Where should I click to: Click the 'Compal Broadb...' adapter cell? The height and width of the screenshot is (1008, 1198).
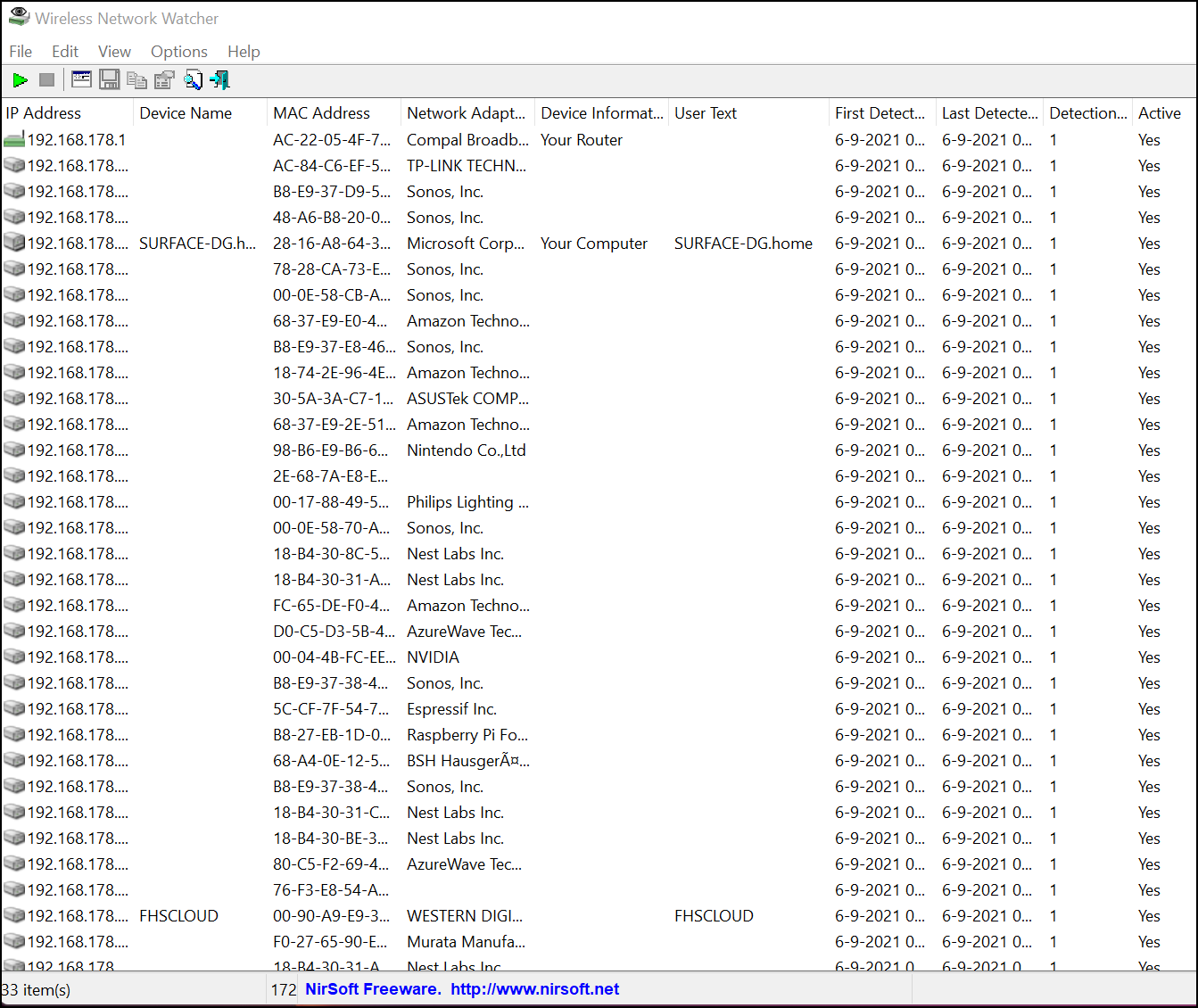467,140
